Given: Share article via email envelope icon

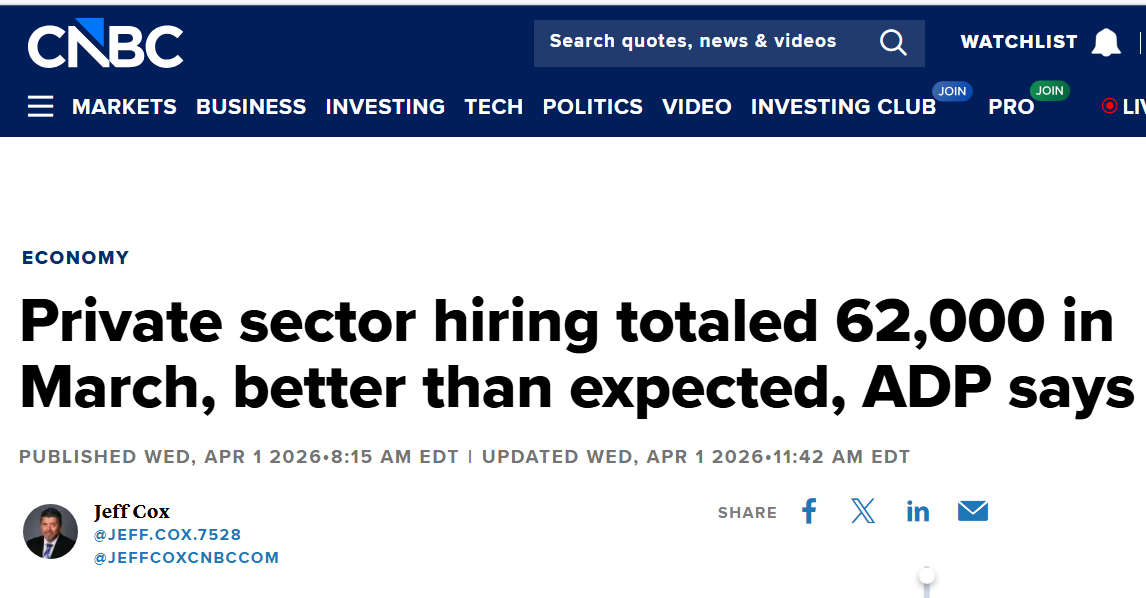Looking at the screenshot, I should click(972, 512).
